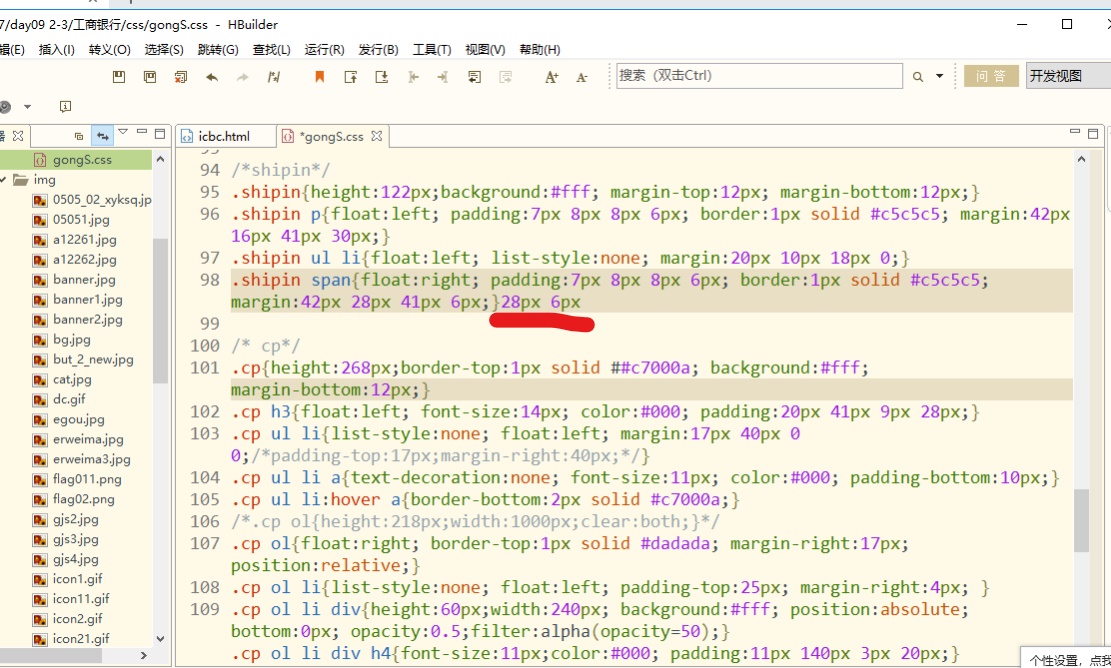
Task: Increase editor font size with A+ icon
Action: pos(551,77)
